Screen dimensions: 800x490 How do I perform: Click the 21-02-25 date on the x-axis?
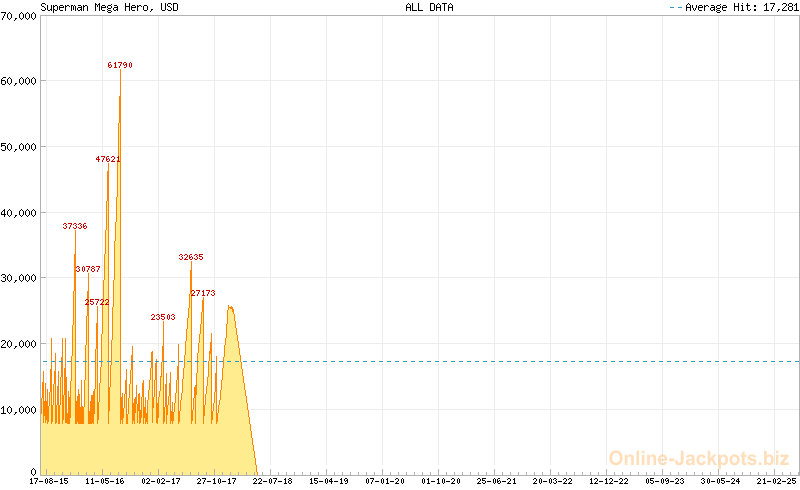777,481
